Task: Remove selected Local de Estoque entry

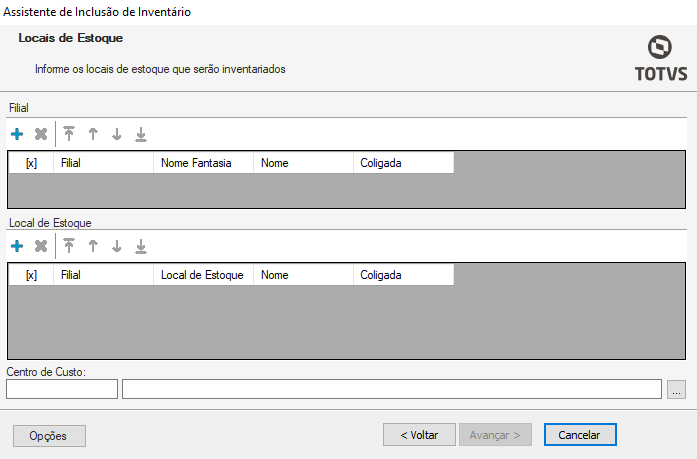Action: coord(41,246)
